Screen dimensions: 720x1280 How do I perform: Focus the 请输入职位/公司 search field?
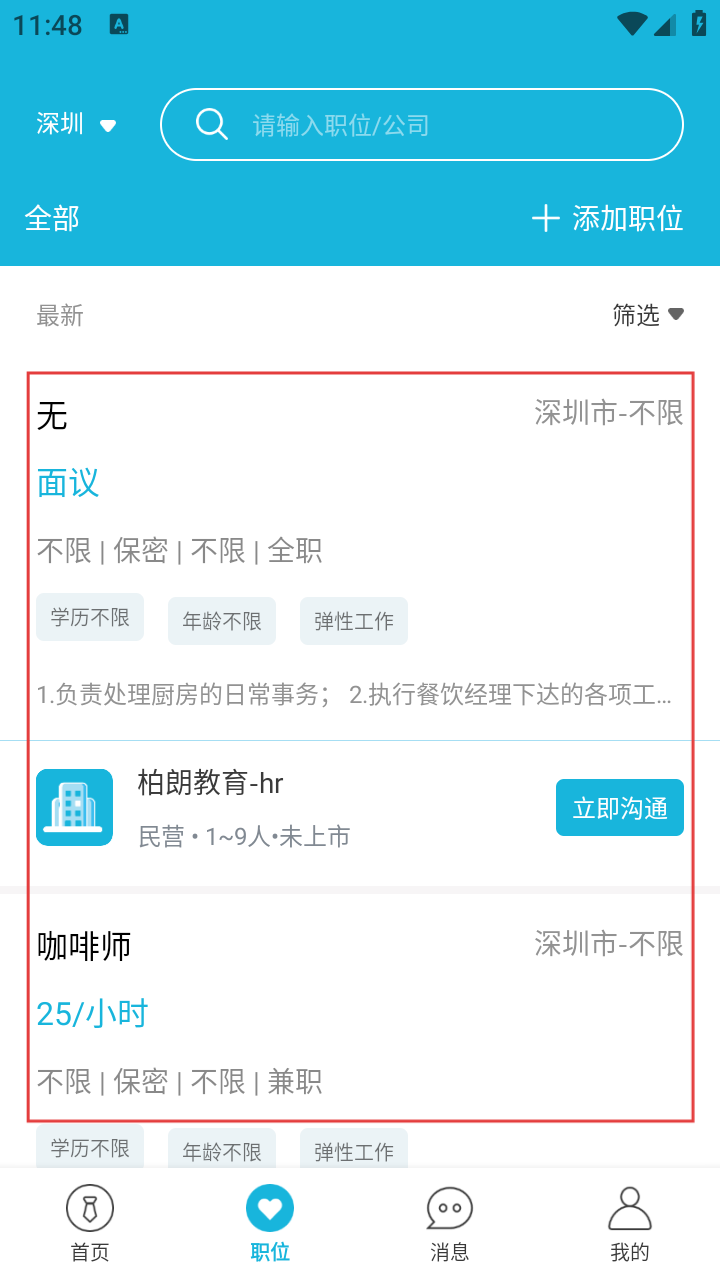(440, 125)
